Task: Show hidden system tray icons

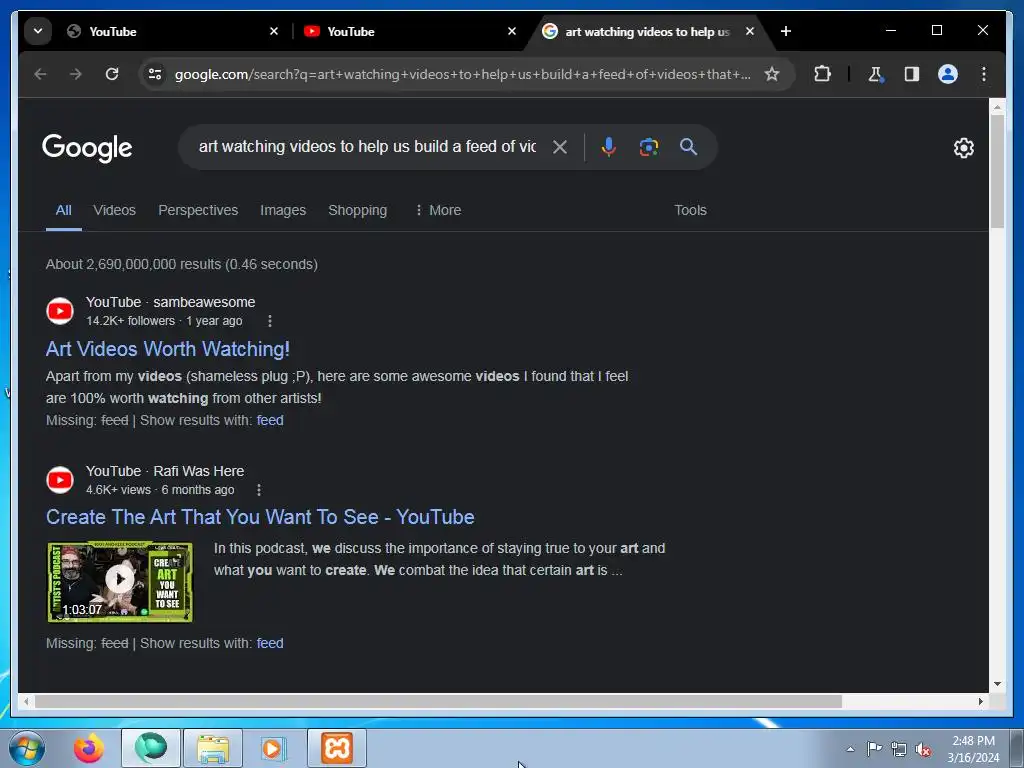Action: point(850,749)
